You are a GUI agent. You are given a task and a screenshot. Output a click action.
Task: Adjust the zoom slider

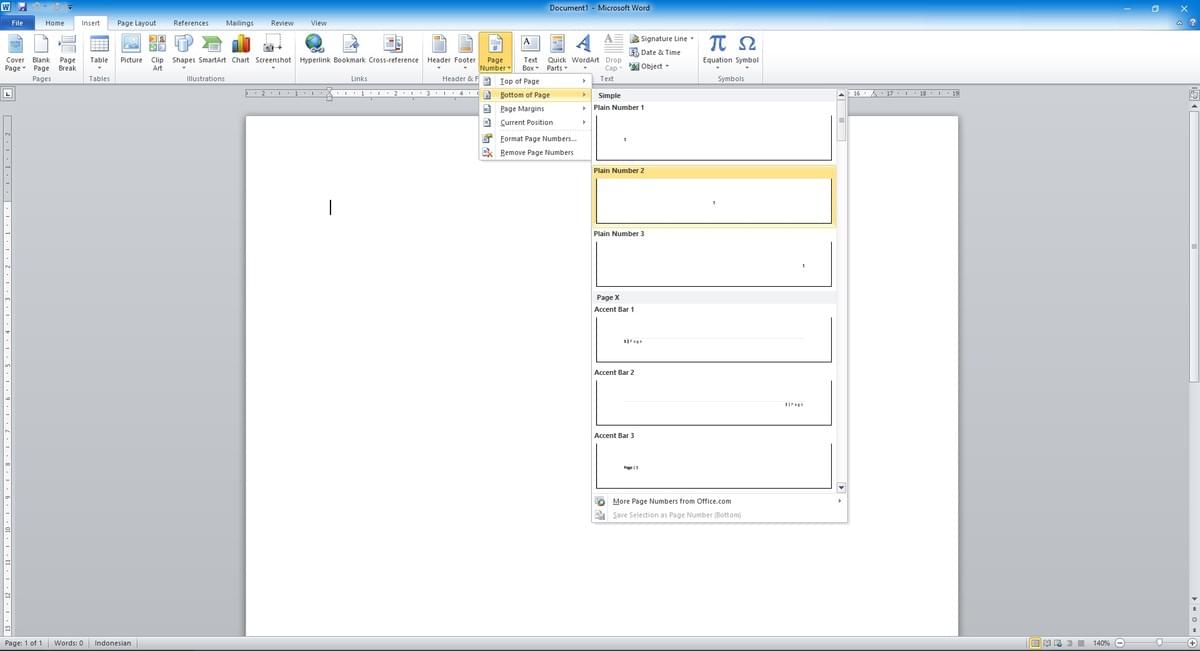(x=1158, y=643)
